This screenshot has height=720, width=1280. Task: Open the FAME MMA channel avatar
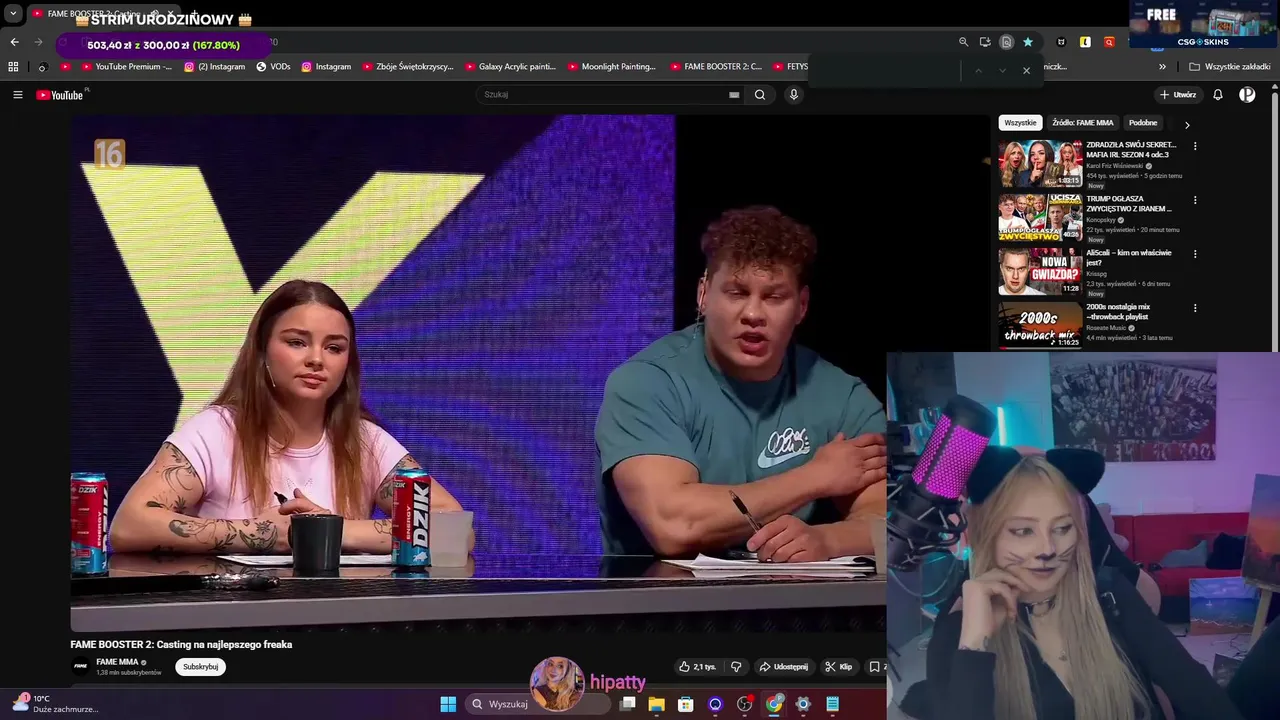(x=80, y=666)
